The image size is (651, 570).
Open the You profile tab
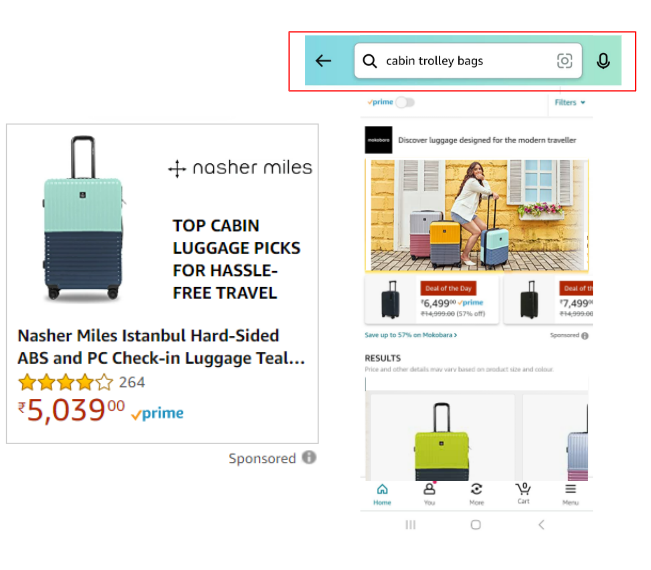point(429,494)
